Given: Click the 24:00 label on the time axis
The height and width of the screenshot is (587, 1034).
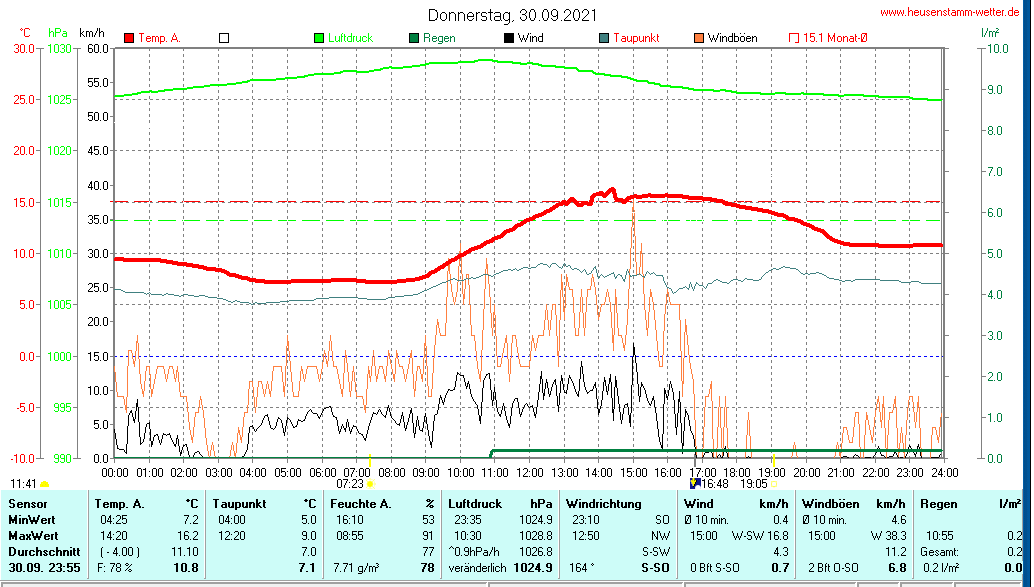Looking at the screenshot, I should (x=944, y=472).
